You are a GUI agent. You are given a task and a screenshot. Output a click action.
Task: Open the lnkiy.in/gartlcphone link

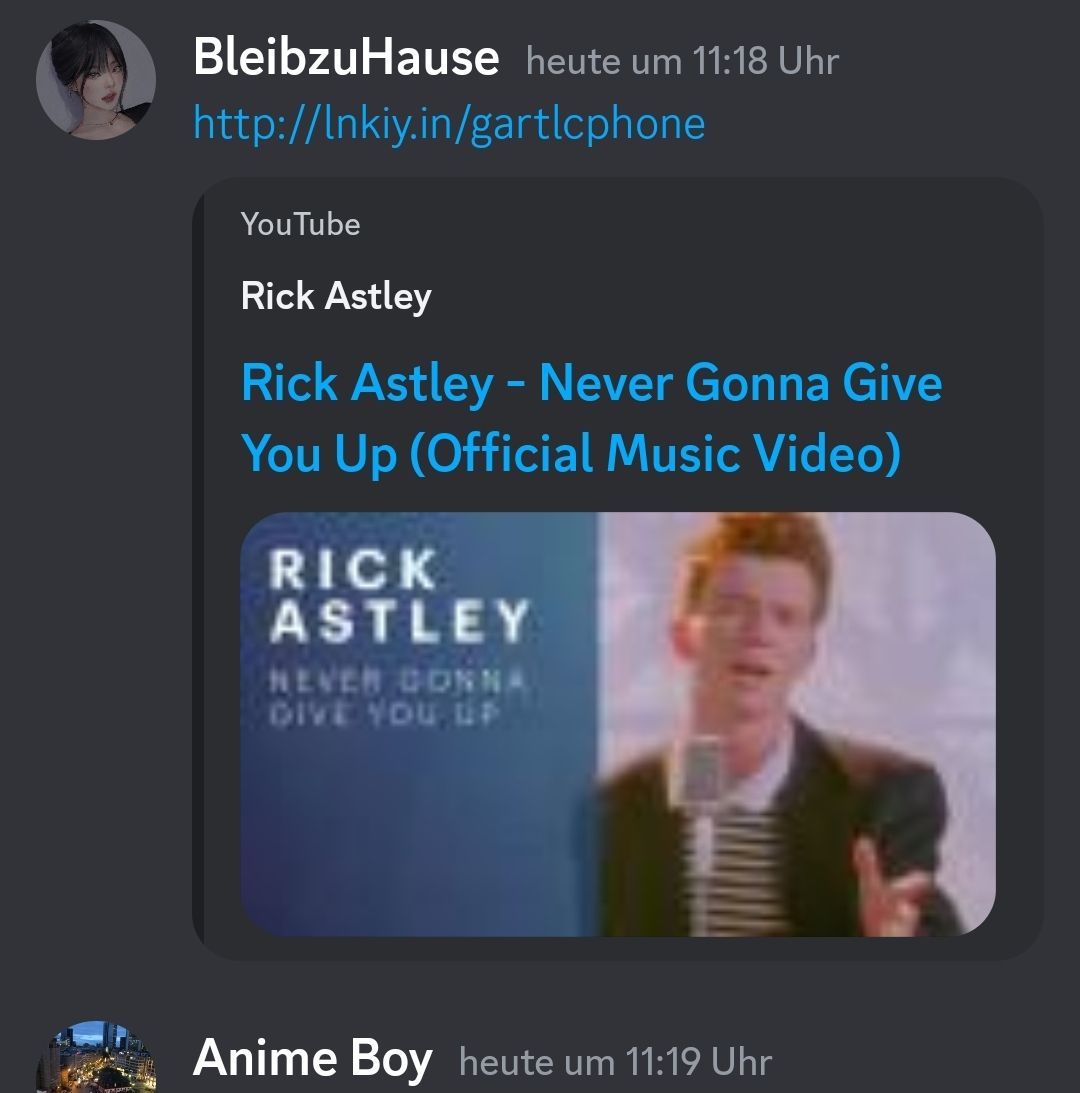click(x=449, y=123)
